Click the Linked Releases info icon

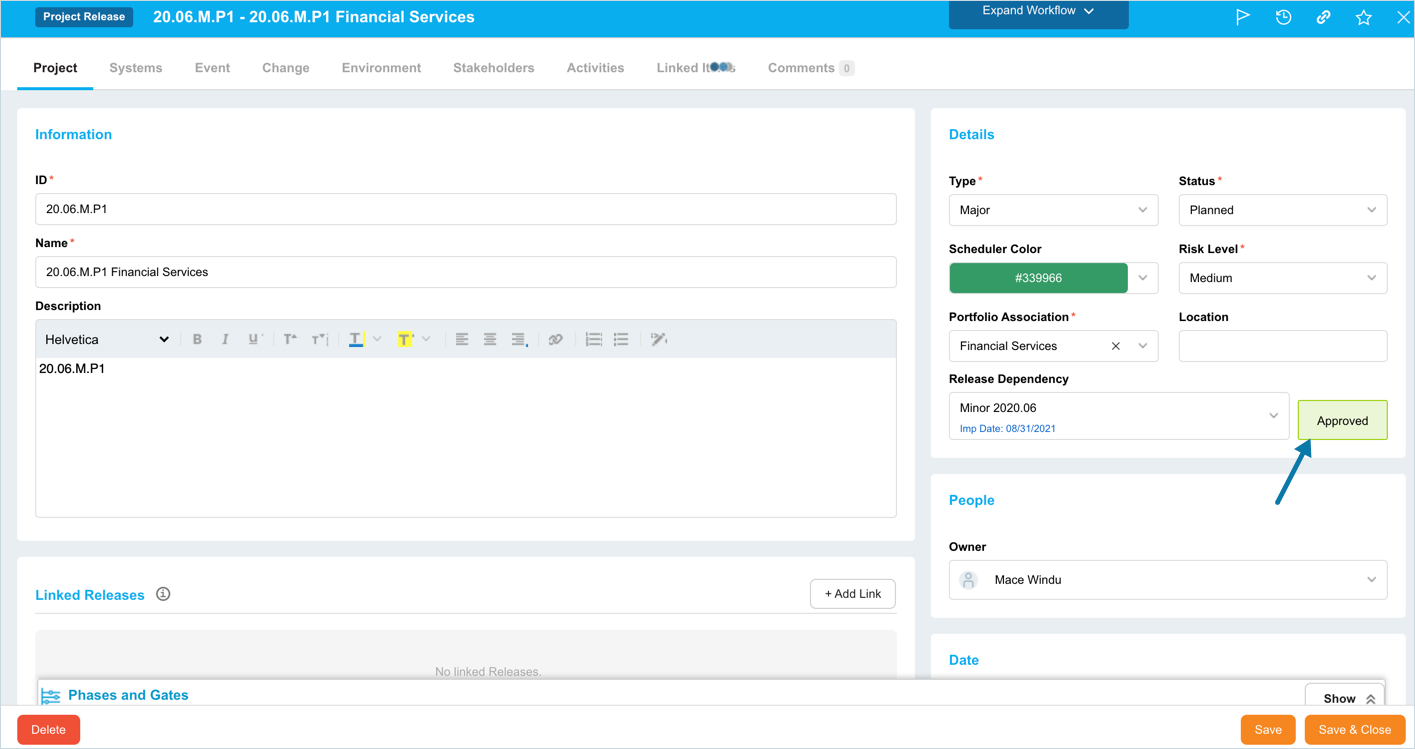tap(163, 594)
